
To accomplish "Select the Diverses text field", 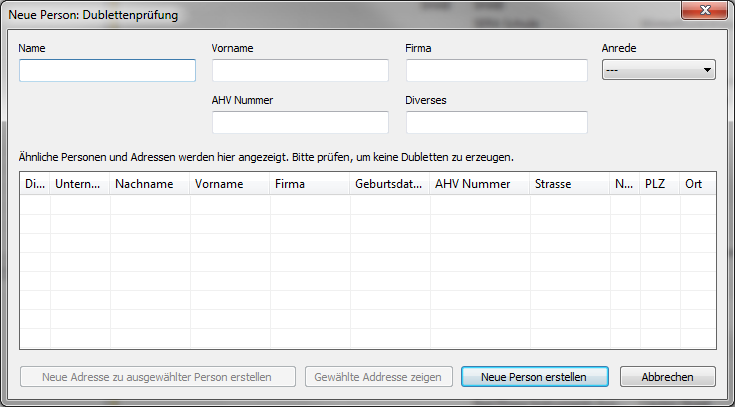I will click(x=496, y=122).
